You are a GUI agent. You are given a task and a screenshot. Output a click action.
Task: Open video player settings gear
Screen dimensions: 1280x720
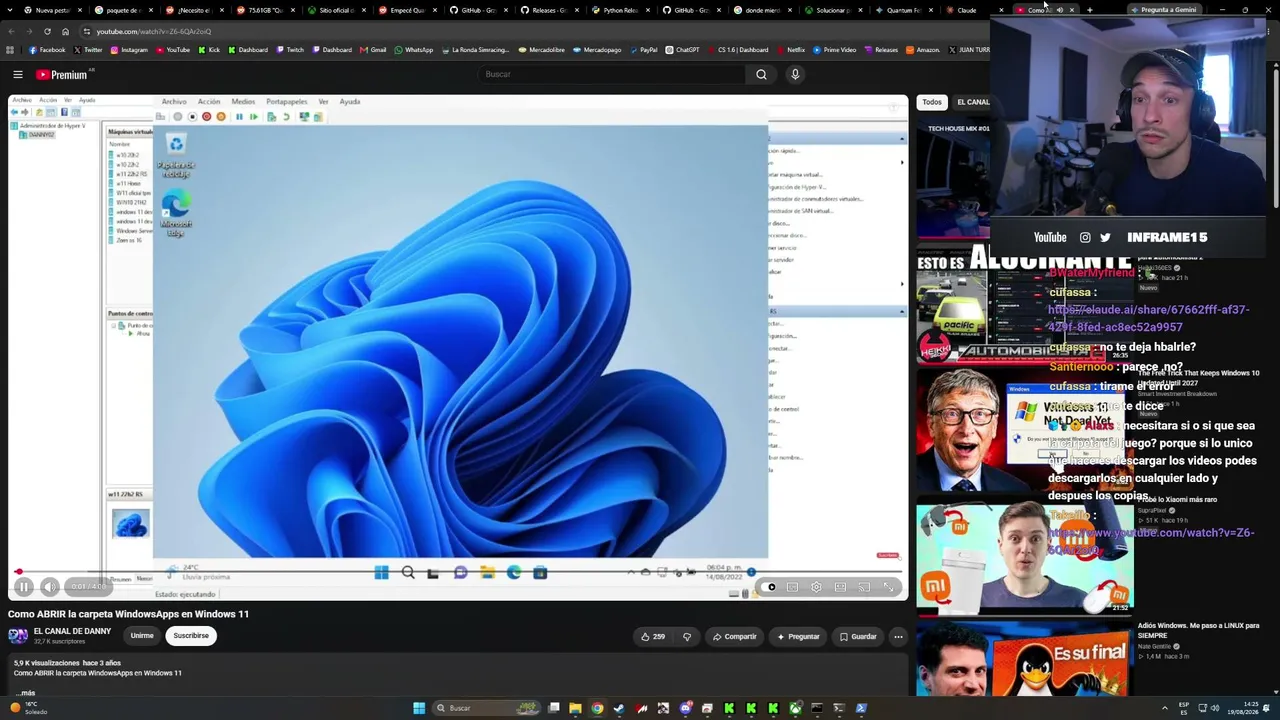tap(816, 587)
